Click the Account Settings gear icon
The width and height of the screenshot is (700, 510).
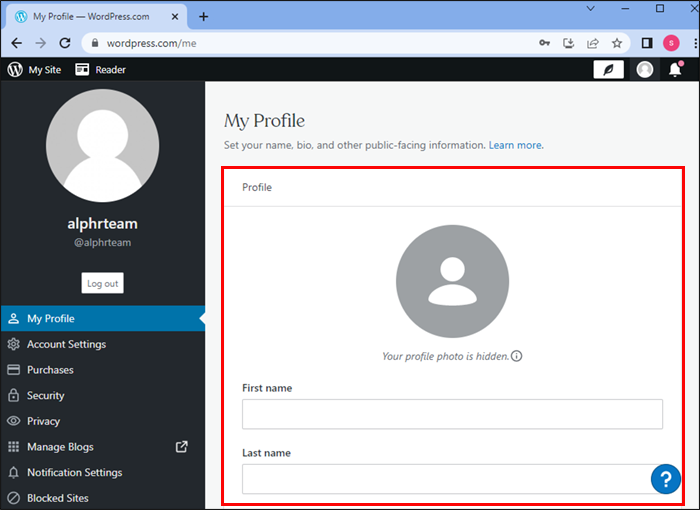14,344
